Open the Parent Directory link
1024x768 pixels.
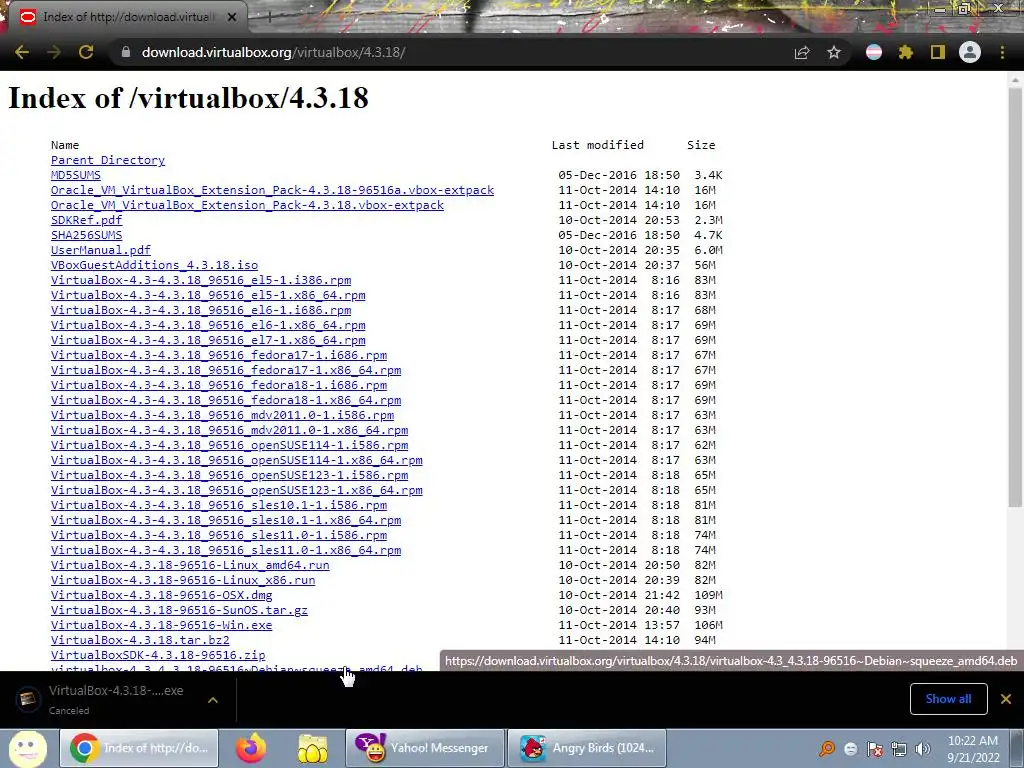tap(108, 160)
